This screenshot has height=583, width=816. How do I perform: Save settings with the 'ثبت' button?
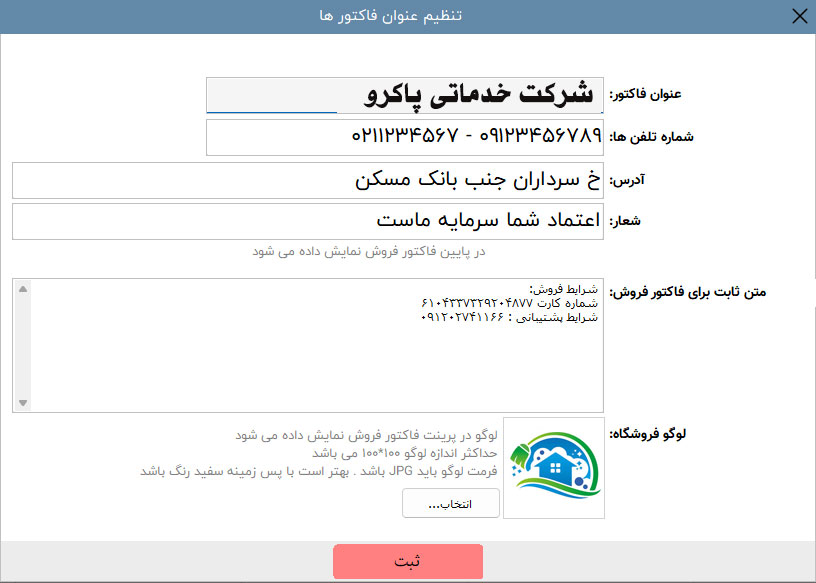click(408, 561)
